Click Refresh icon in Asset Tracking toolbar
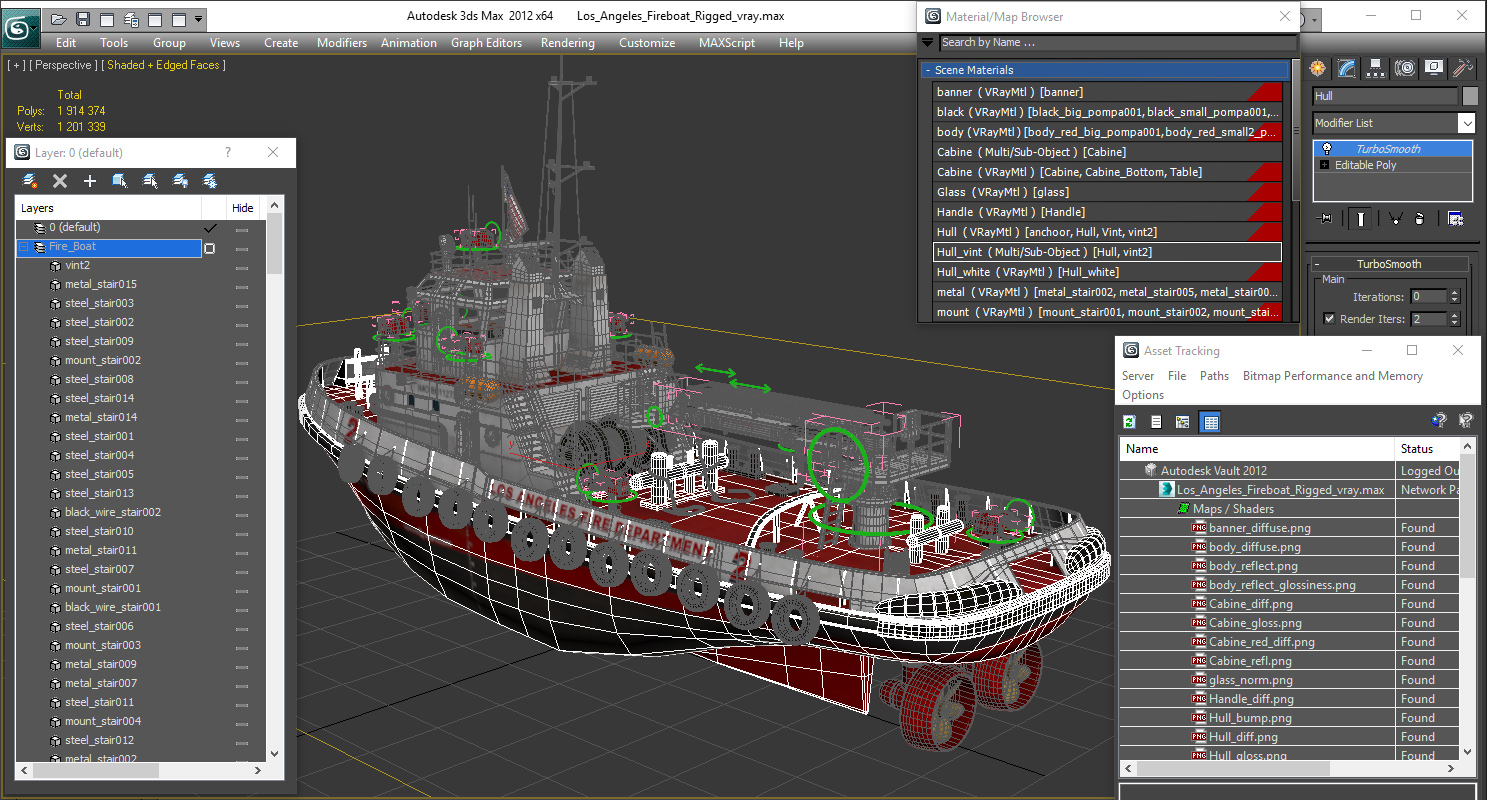Viewport: 1487px width, 800px height. point(1129,422)
